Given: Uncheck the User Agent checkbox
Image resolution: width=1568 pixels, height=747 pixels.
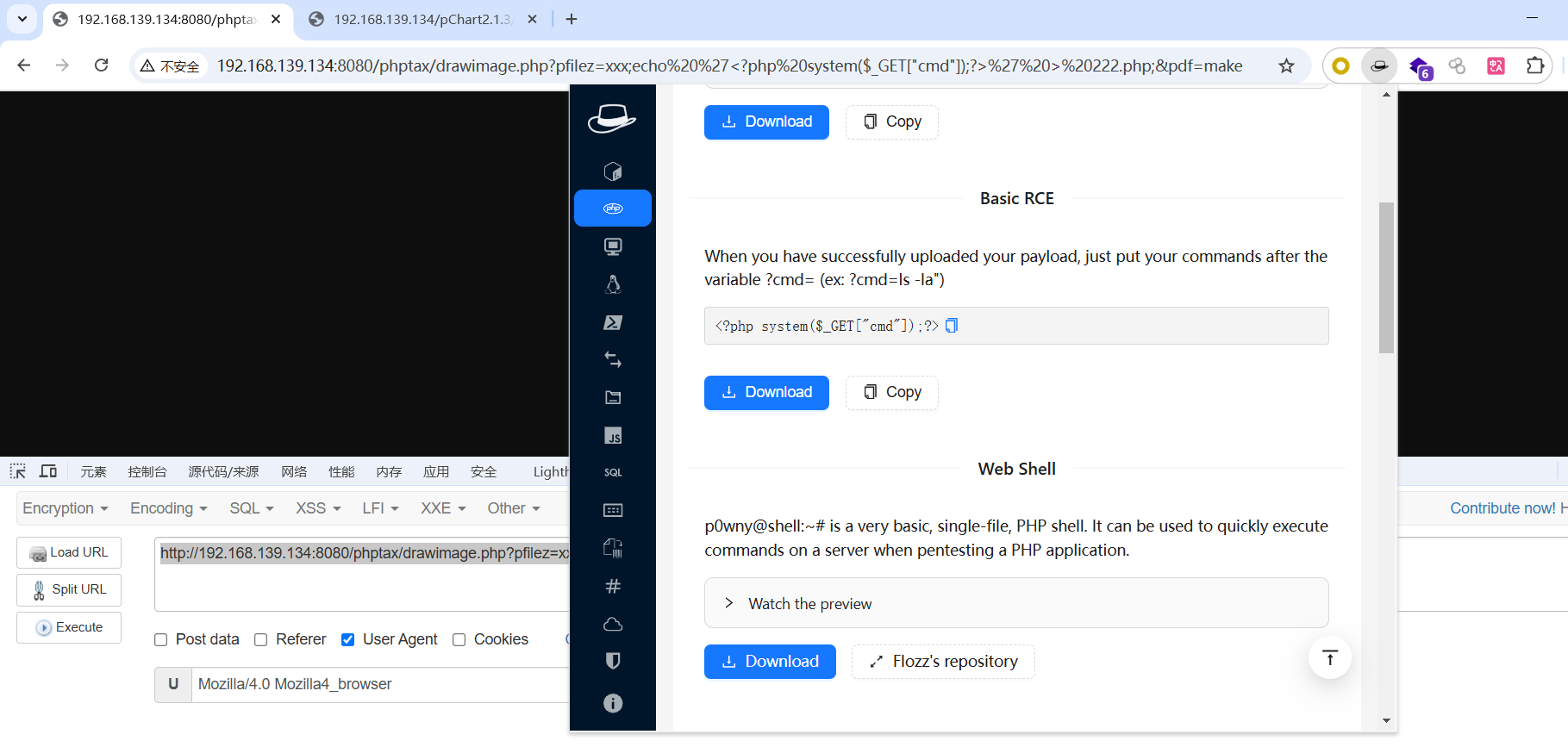Looking at the screenshot, I should (x=348, y=639).
